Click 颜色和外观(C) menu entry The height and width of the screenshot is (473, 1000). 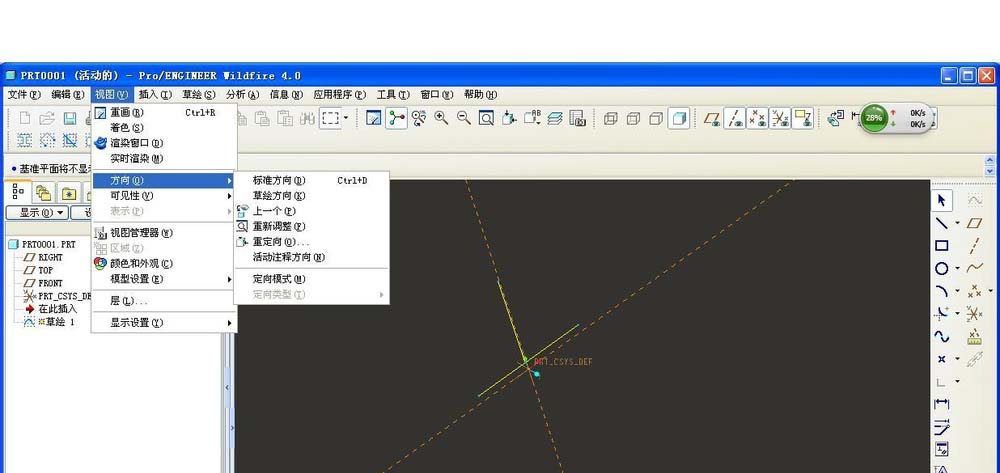coord(165,263)
